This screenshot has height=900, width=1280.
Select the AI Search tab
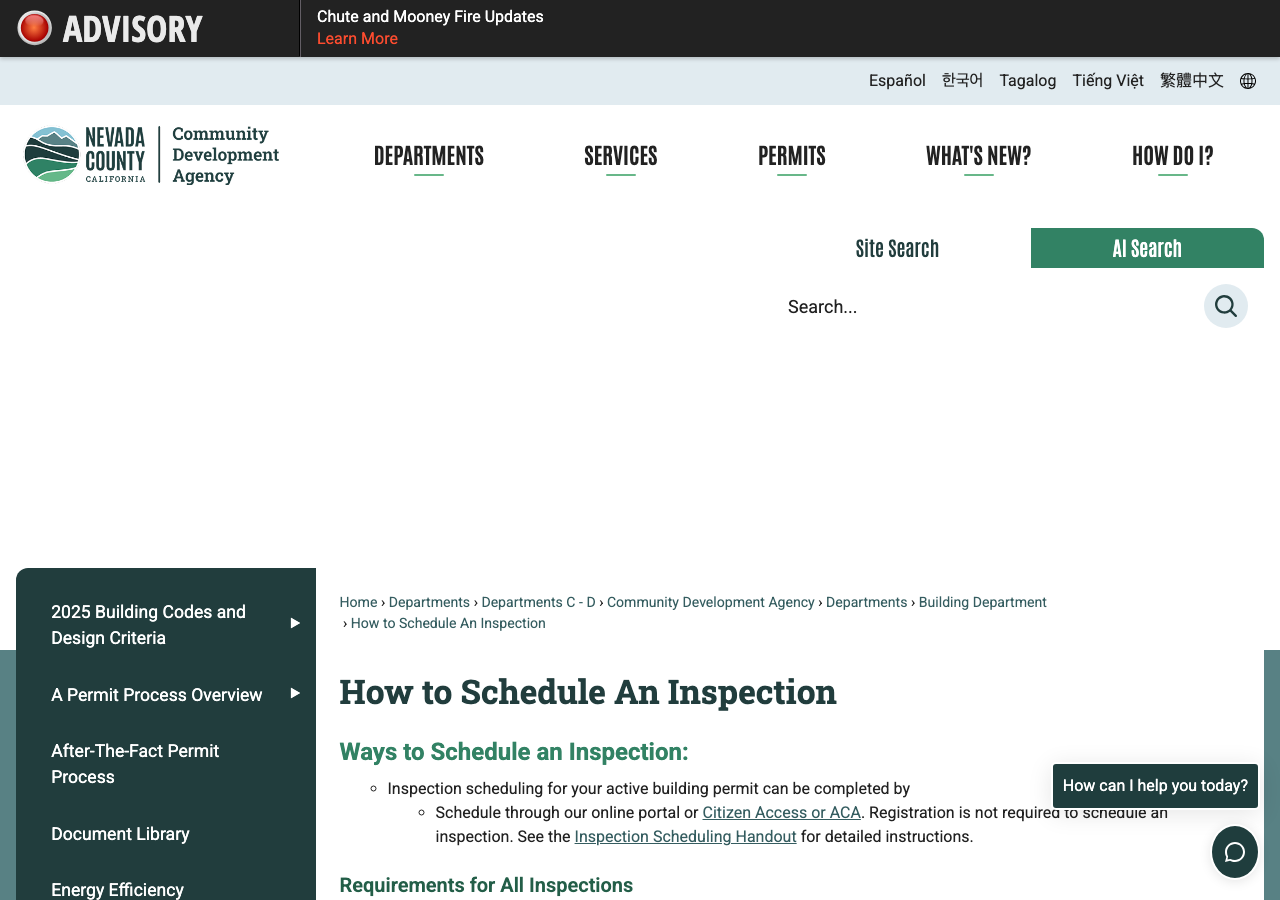[x=1147, y=248]
